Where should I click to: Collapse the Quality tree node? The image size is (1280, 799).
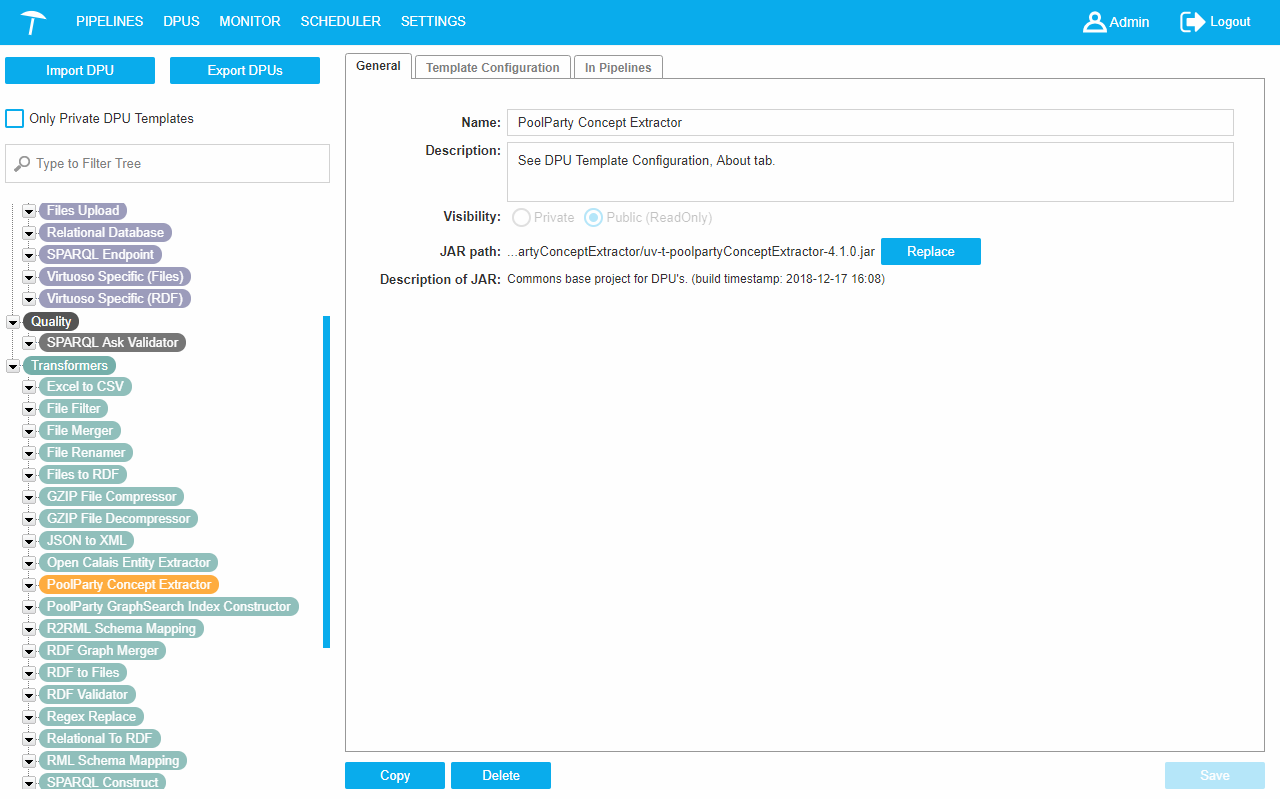pos(14,322)
